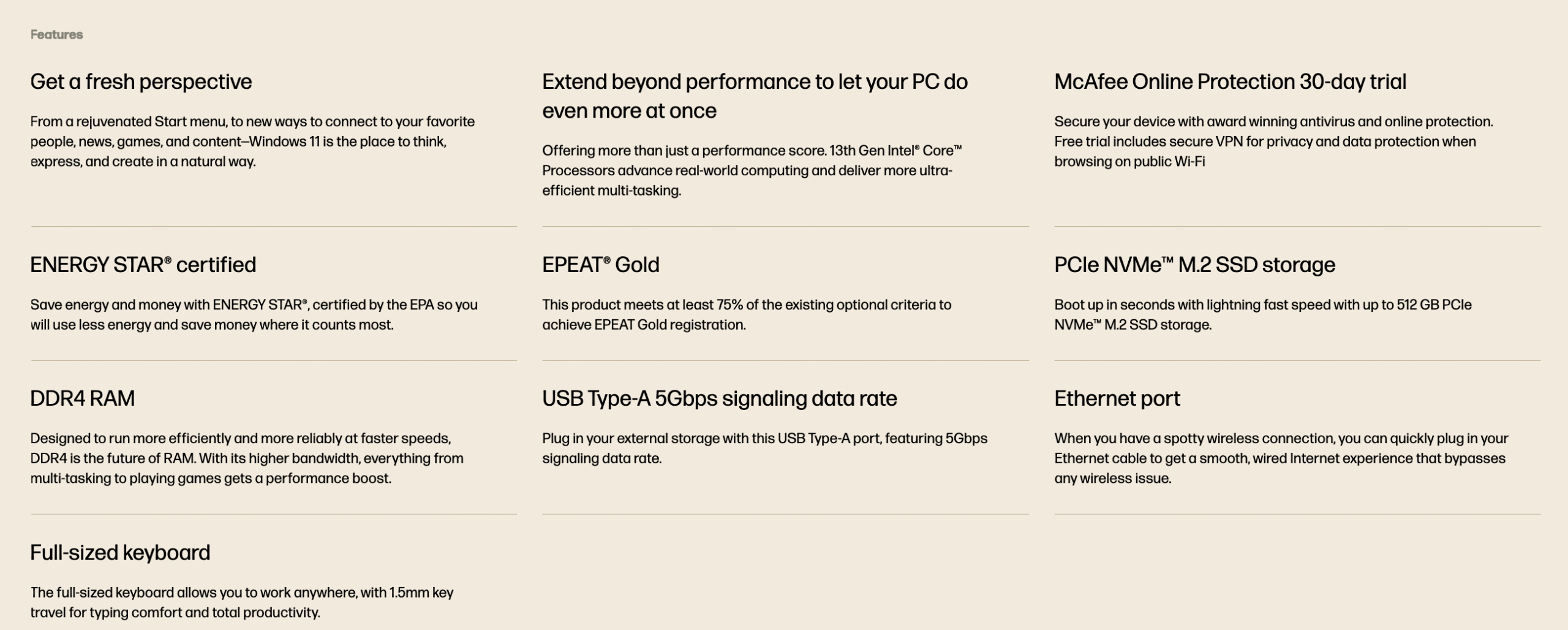Click the DDR4 higher bandwidth description paragraph

point(247,458)
